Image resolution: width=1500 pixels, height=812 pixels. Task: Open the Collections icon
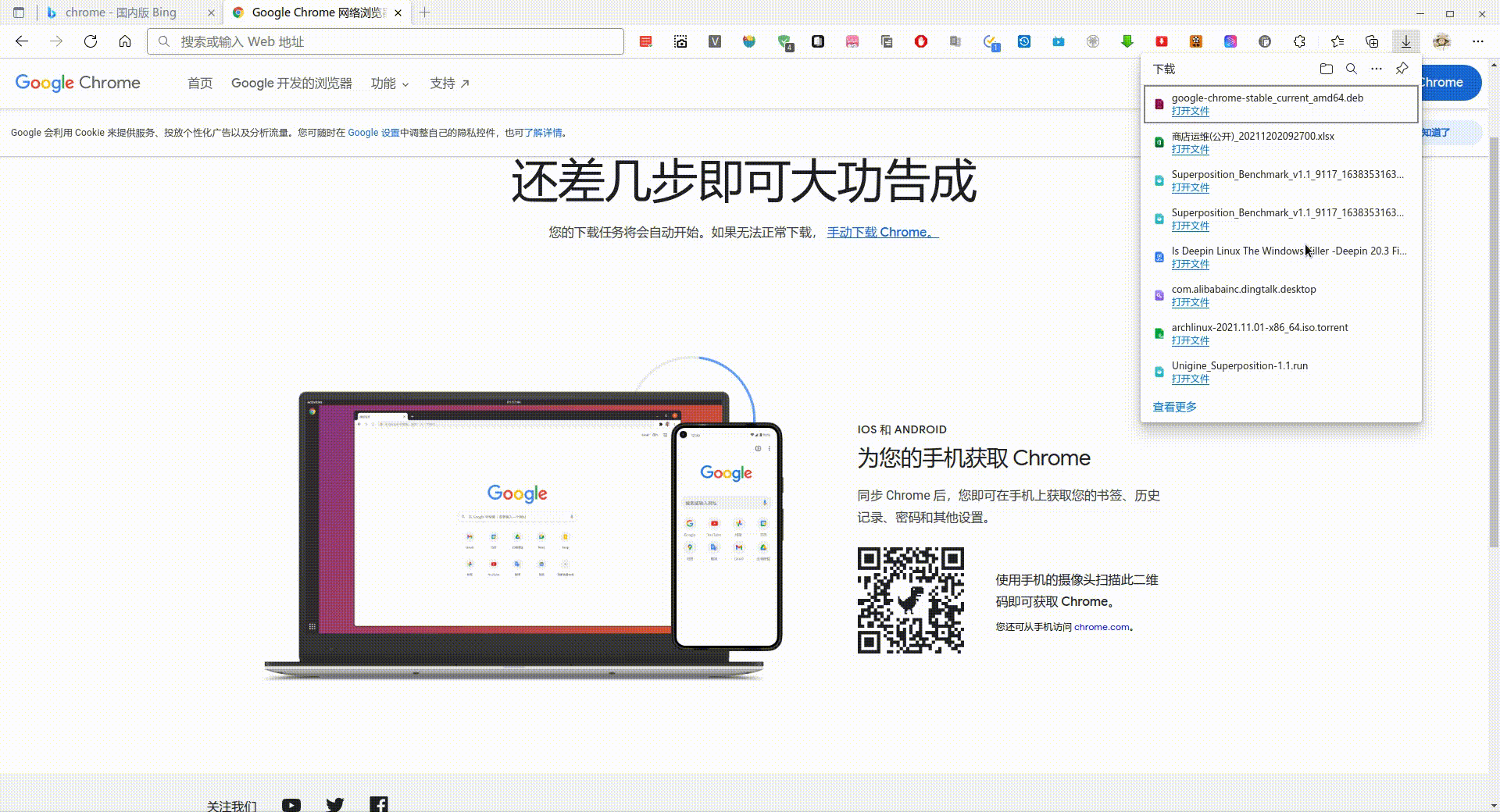tap(1371, 41)
